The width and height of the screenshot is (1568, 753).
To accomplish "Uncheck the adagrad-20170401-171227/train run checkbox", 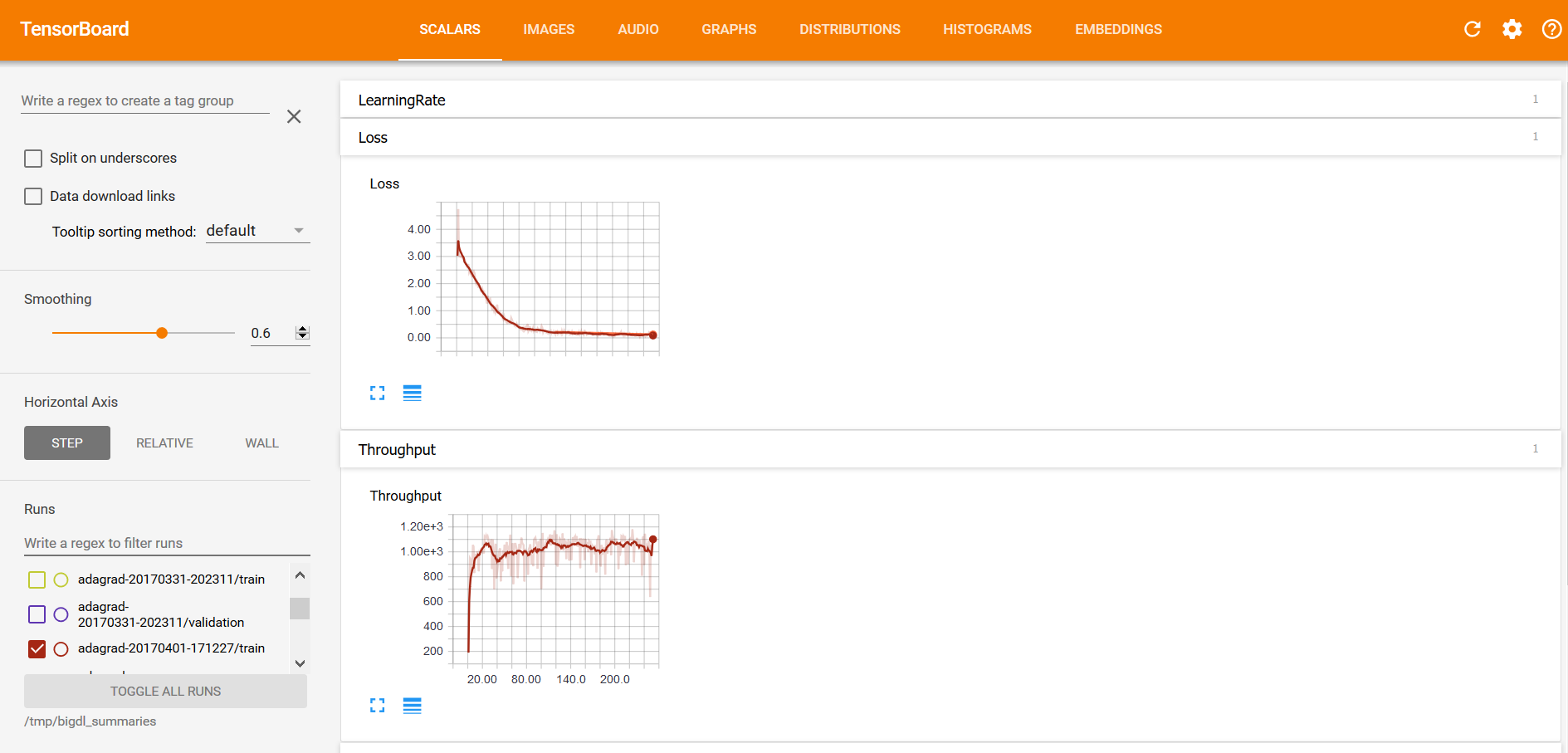I will 37,649.
